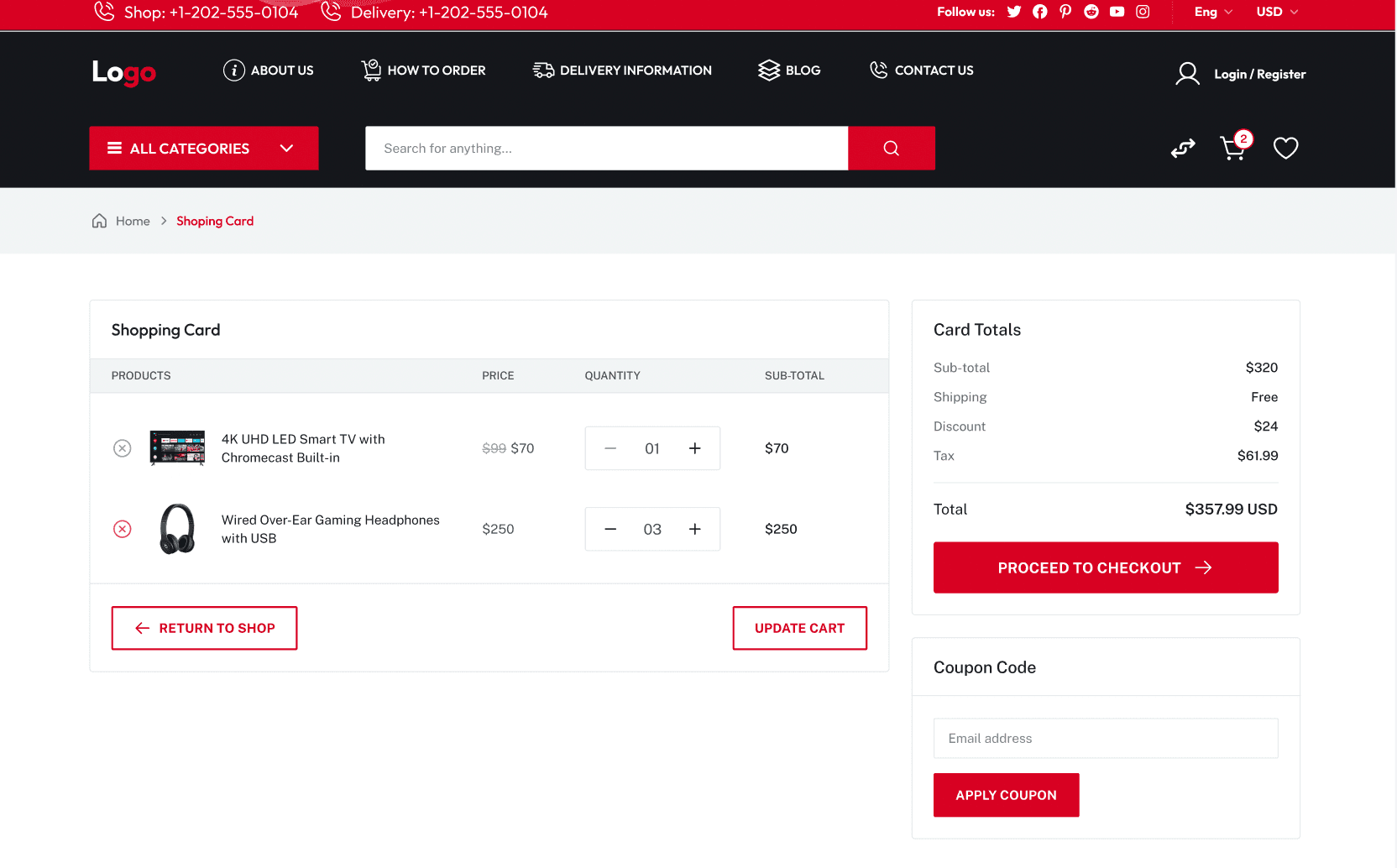Decrease quantity of the Gaming Headphones
Screen dimensions: 1397x868
[610, 529]
